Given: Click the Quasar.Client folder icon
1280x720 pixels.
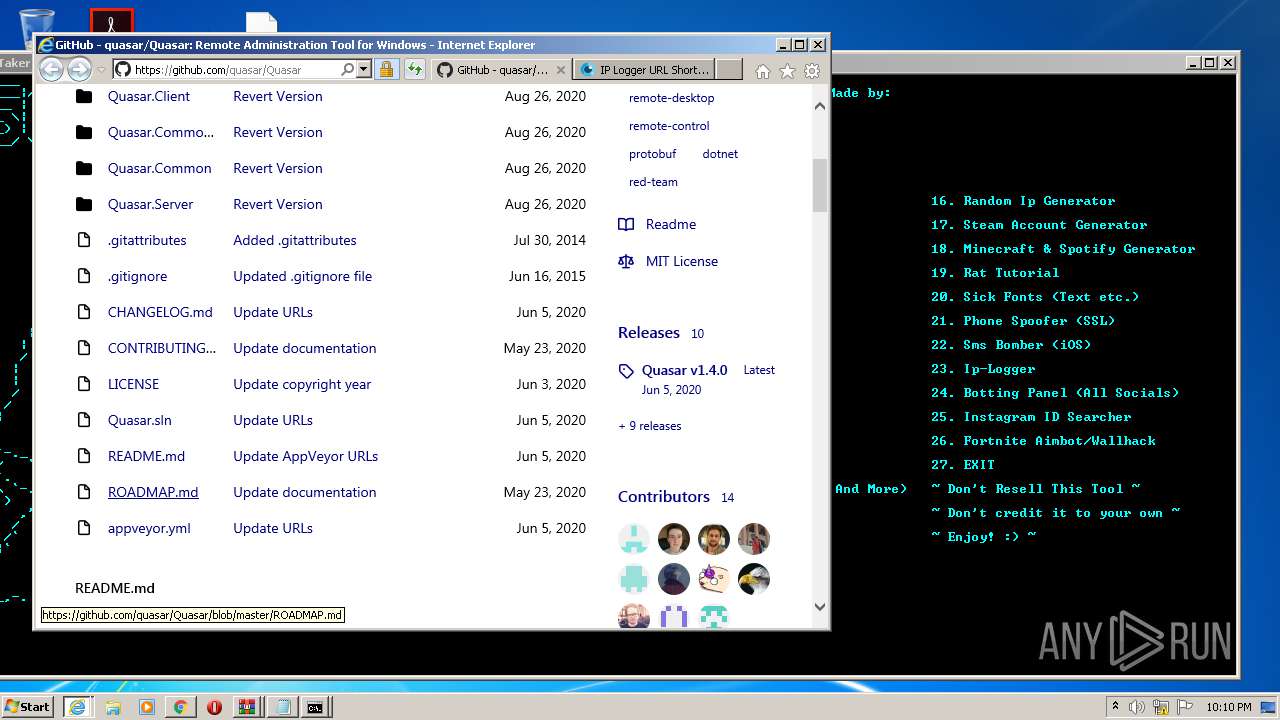Looking at the screenshot, I should pos(84,96).
